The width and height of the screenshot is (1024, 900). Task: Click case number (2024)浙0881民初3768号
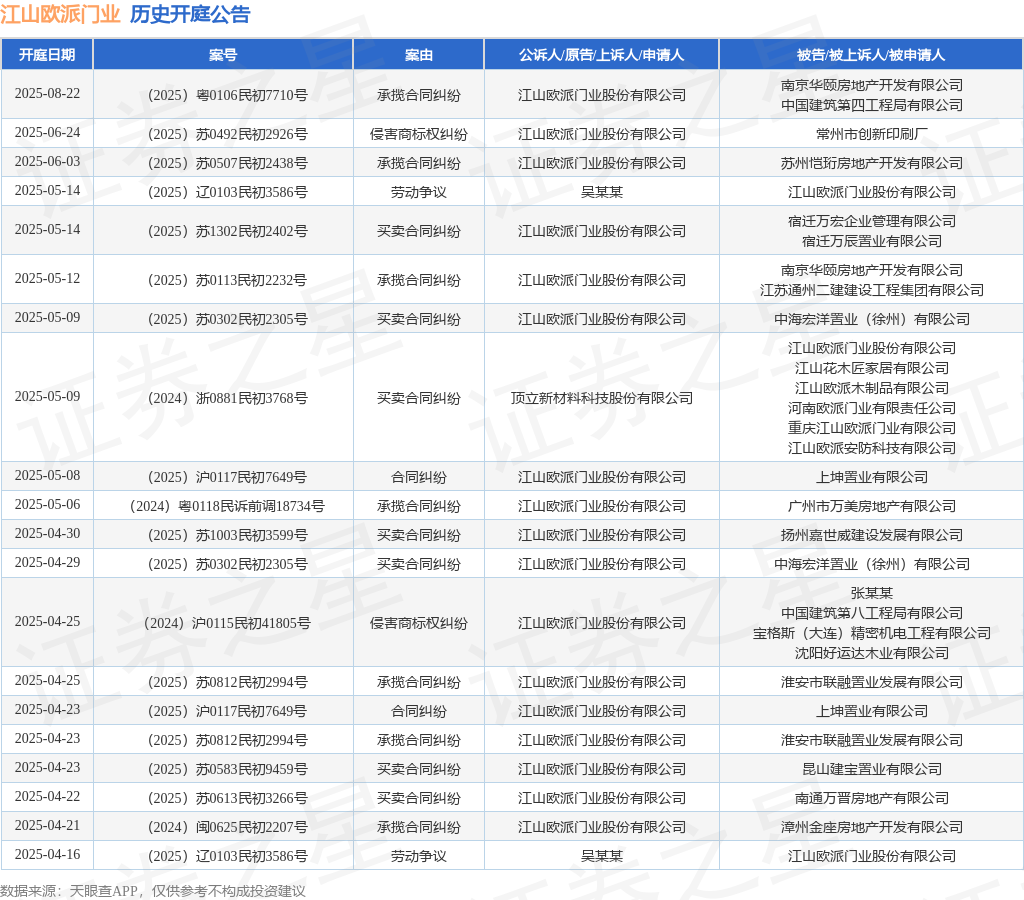227,398
